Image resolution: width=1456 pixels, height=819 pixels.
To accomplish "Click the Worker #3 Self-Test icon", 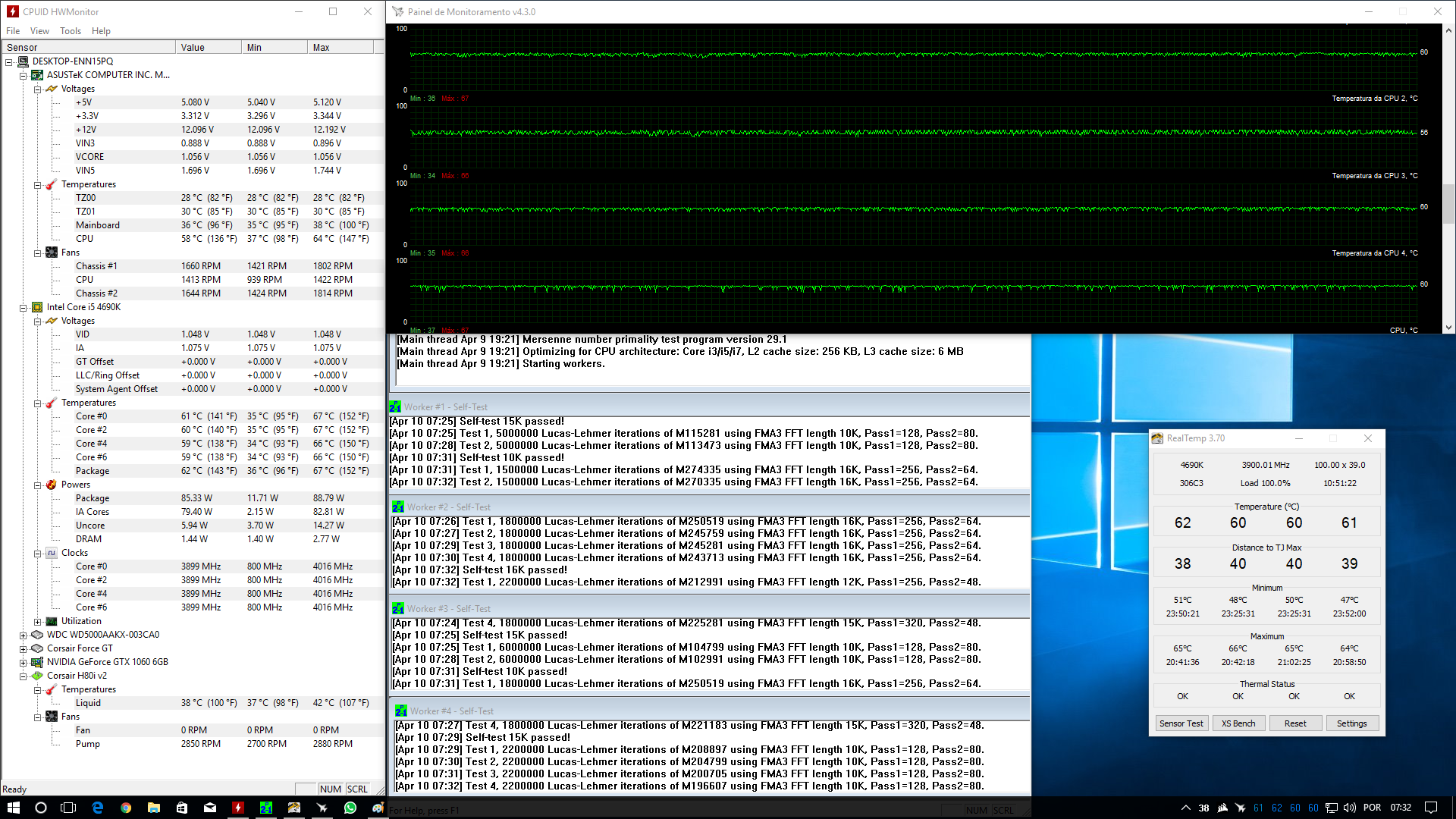I will 398,609.
